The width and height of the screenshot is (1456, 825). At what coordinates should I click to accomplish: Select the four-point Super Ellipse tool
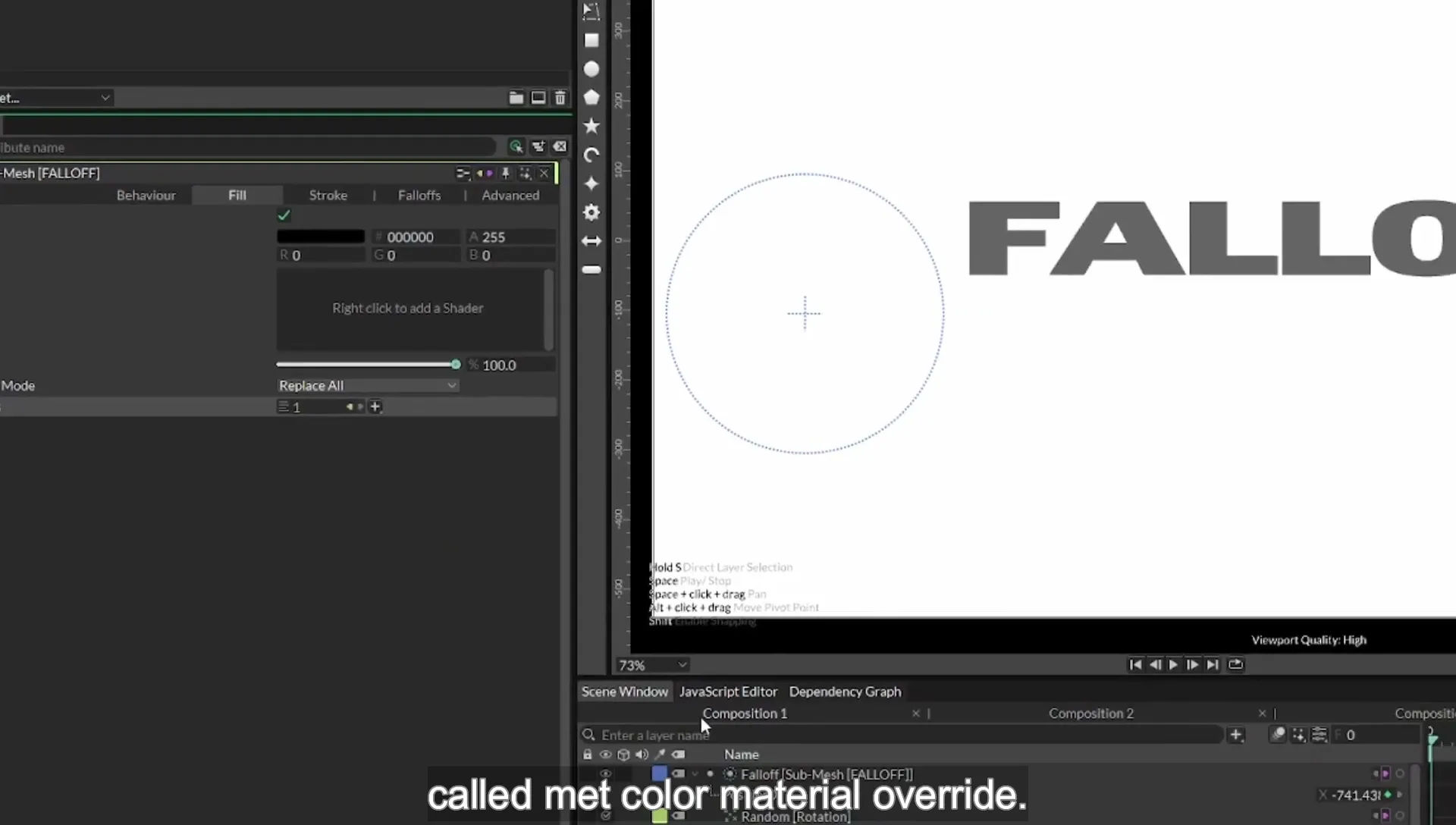(591, 184)
